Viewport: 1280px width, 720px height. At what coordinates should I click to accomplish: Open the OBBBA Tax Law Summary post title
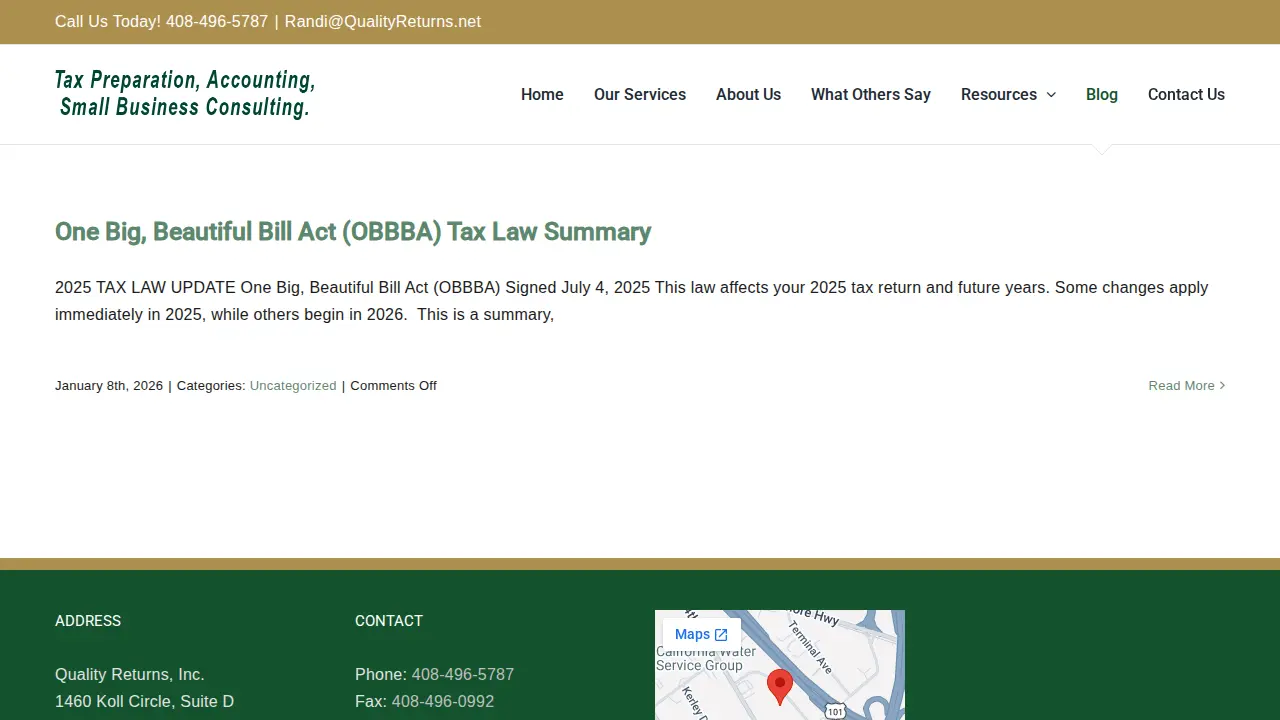click(x=353, y=231)
